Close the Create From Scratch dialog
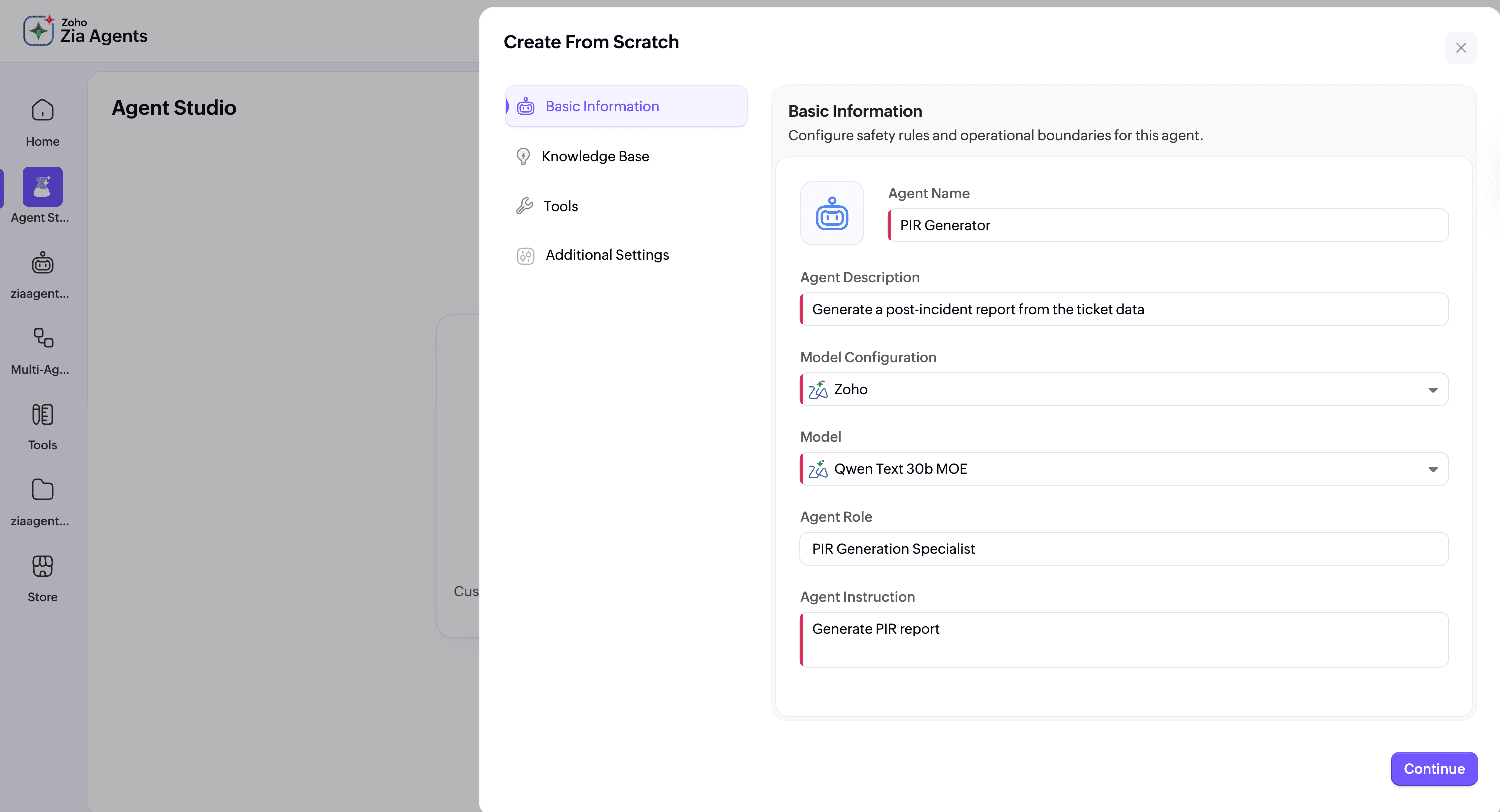This screenshot has width=1500, height=812. click(1461, 48)
